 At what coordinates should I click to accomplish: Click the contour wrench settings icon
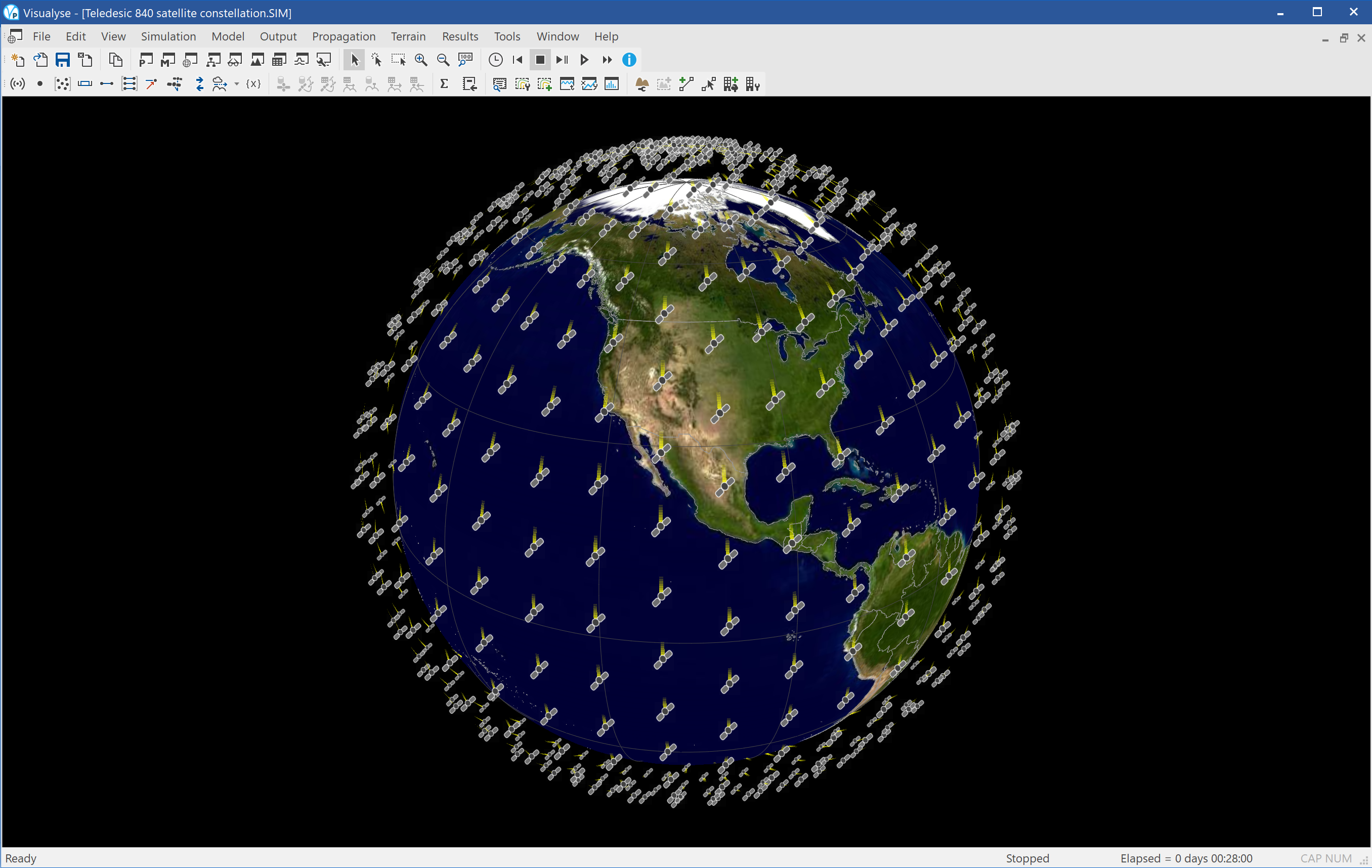pyautogui.click(x=523, y=84)
